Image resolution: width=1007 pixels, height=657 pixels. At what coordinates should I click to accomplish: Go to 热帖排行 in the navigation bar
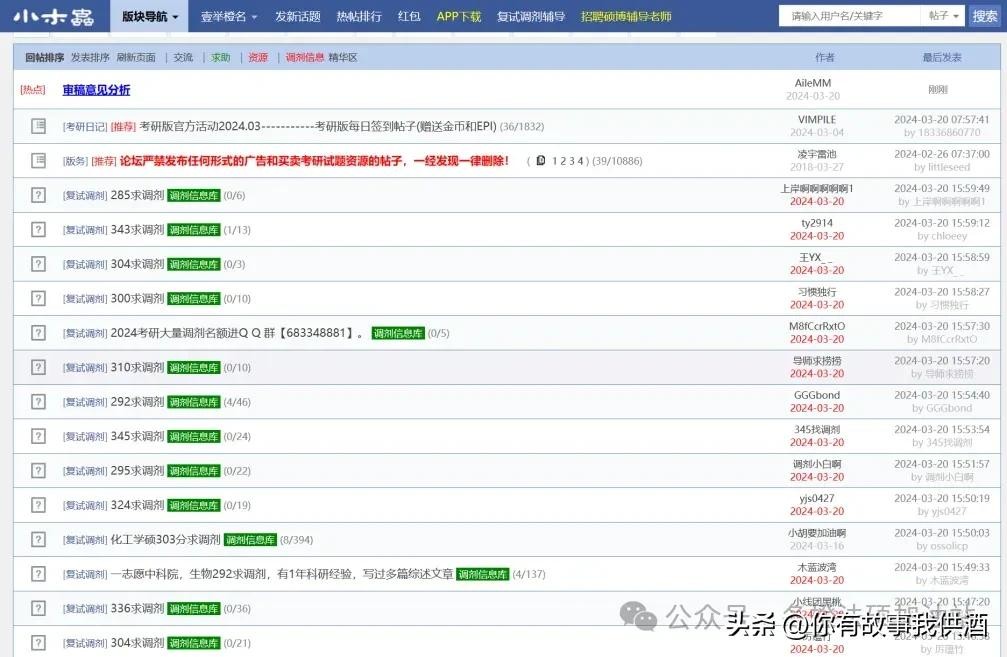[x=359, y=17]
